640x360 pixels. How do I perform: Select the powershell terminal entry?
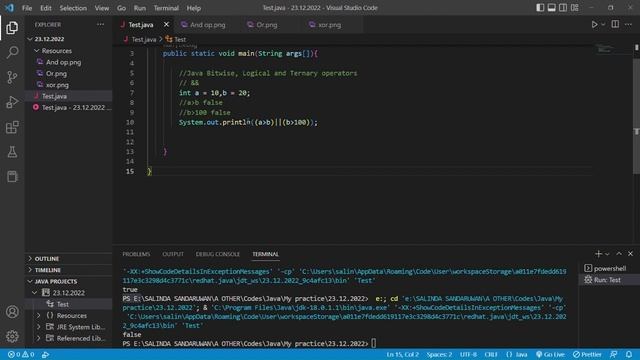tap(610, 268)
